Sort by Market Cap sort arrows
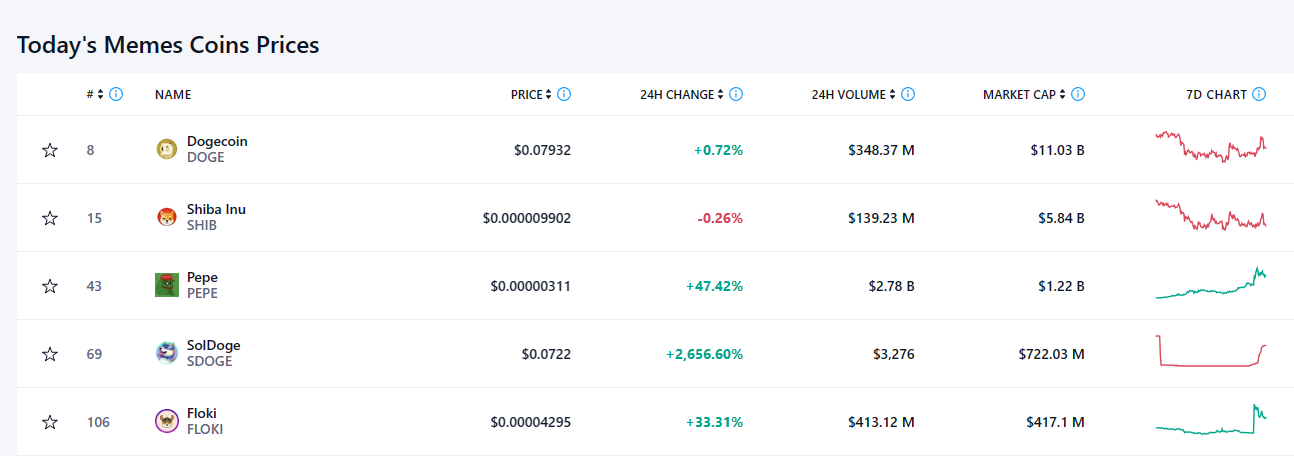 1062,95
